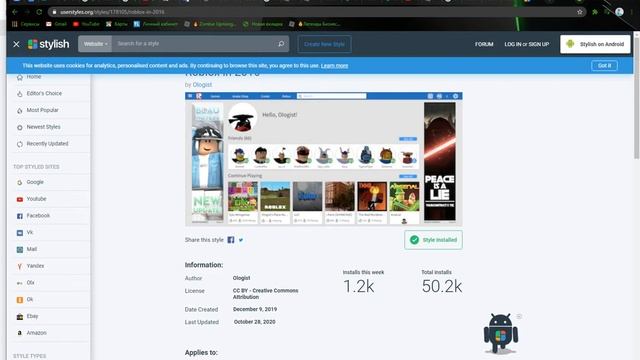The image size is (640, 360).
Task: Click the Olx site icon
Action: coord(20,283)
